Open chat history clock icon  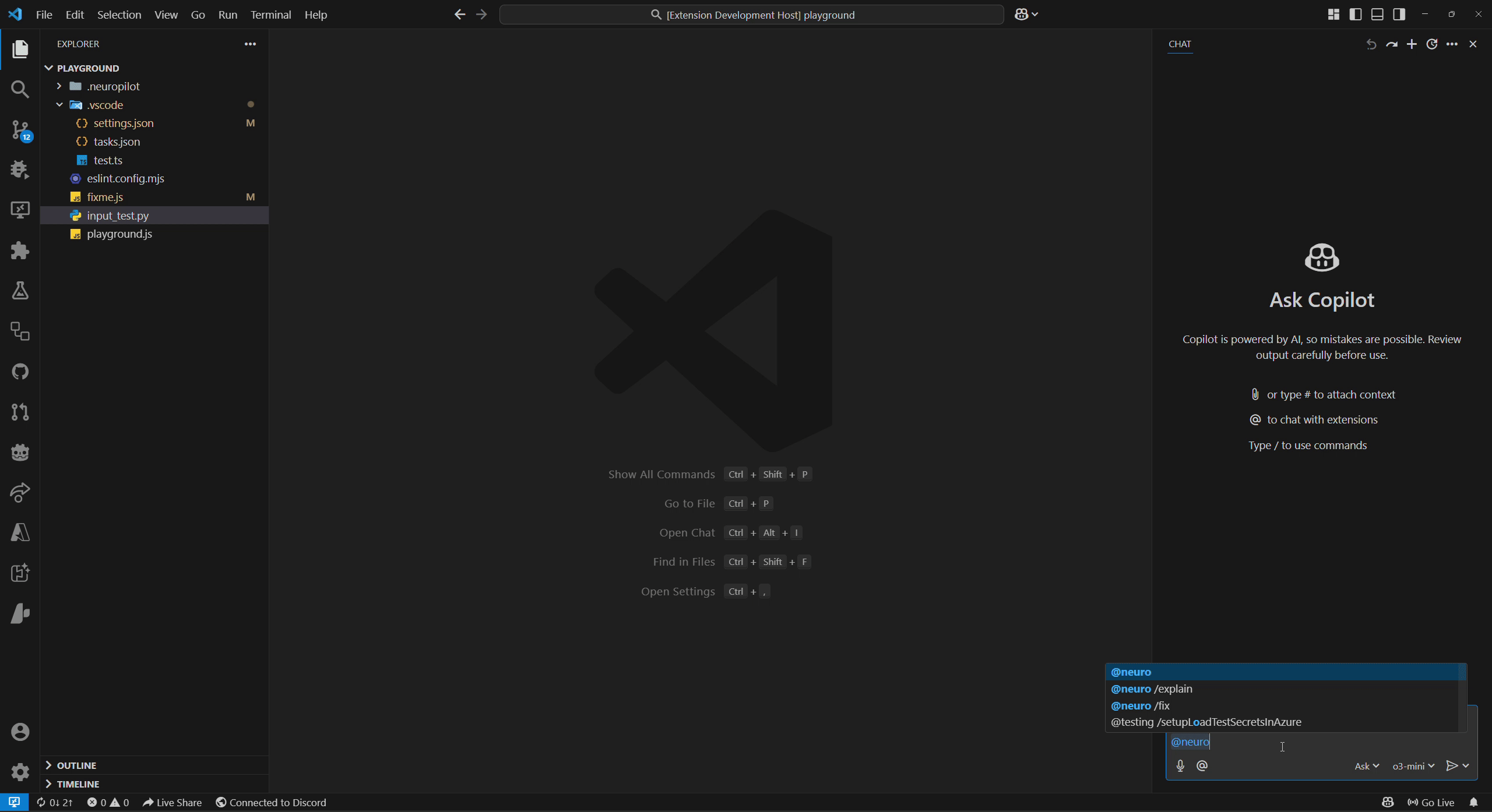coord(1432,44)
